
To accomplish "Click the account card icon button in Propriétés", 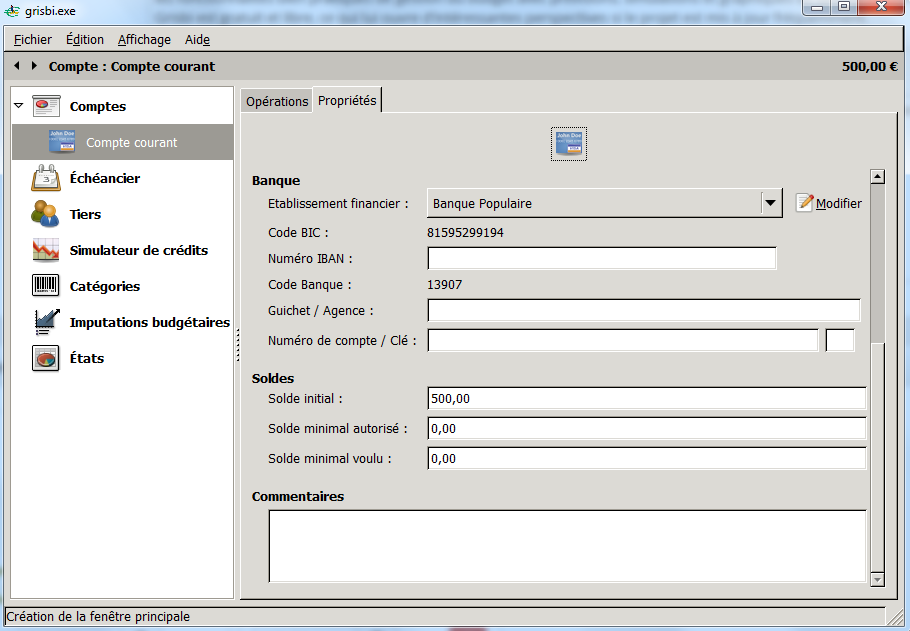I will (x=569, y=144).
